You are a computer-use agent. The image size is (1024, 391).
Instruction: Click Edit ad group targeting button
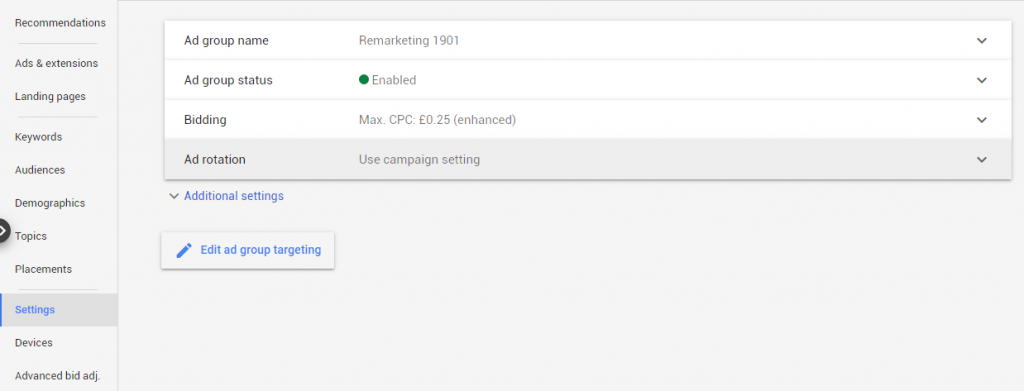[248, 250]
